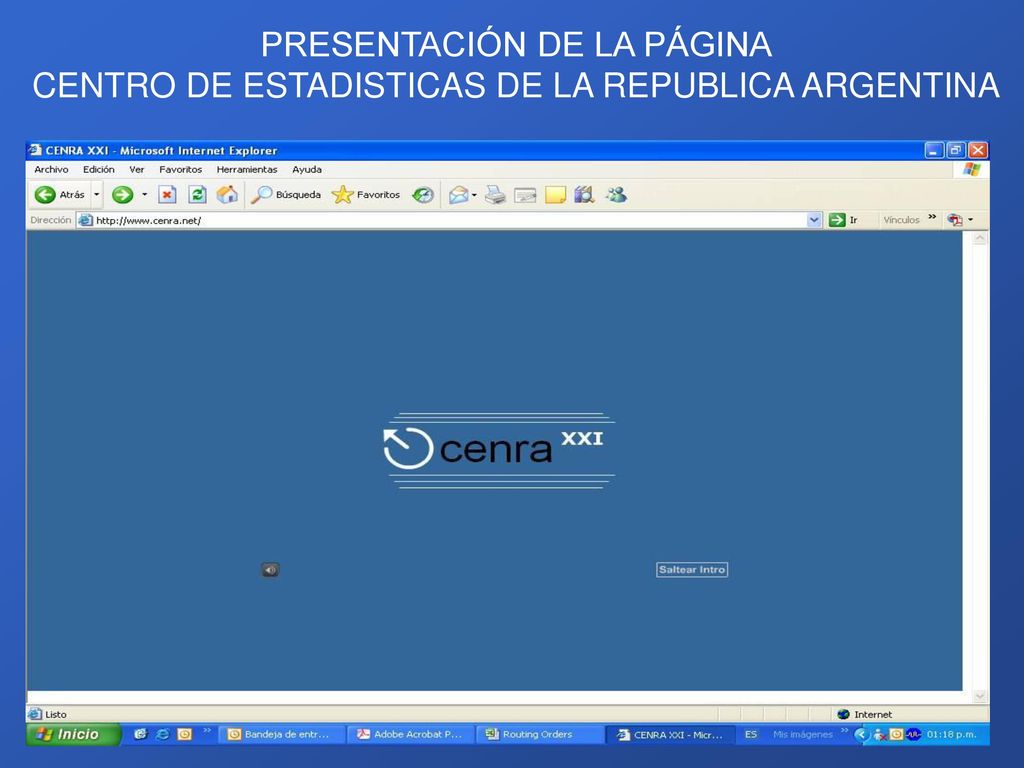Open the Ayuda menu
1024x768 pixels.
pyautogui.click(x=307, y=169)
